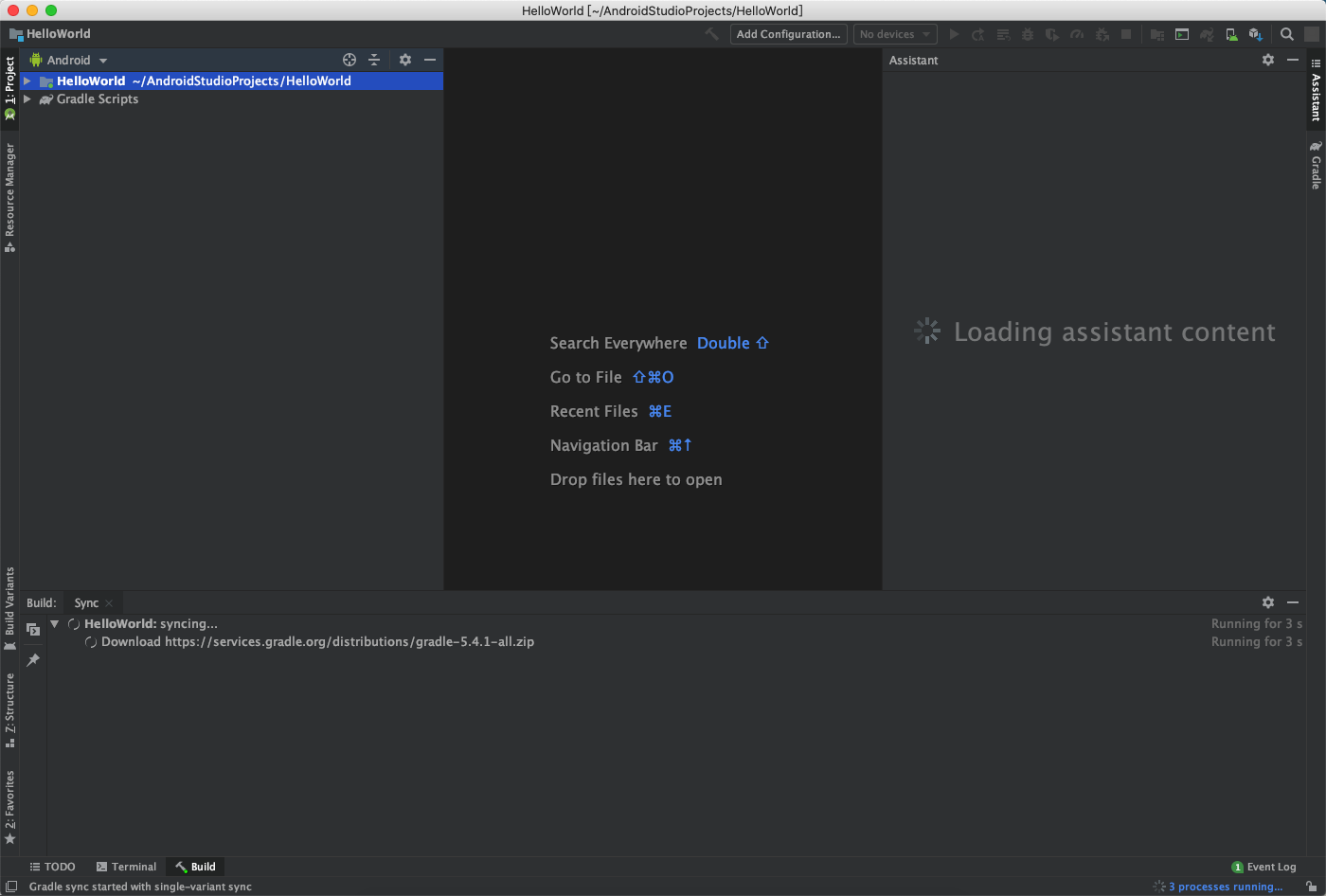Open the Build Variants side tab

[x=9, y=609]
